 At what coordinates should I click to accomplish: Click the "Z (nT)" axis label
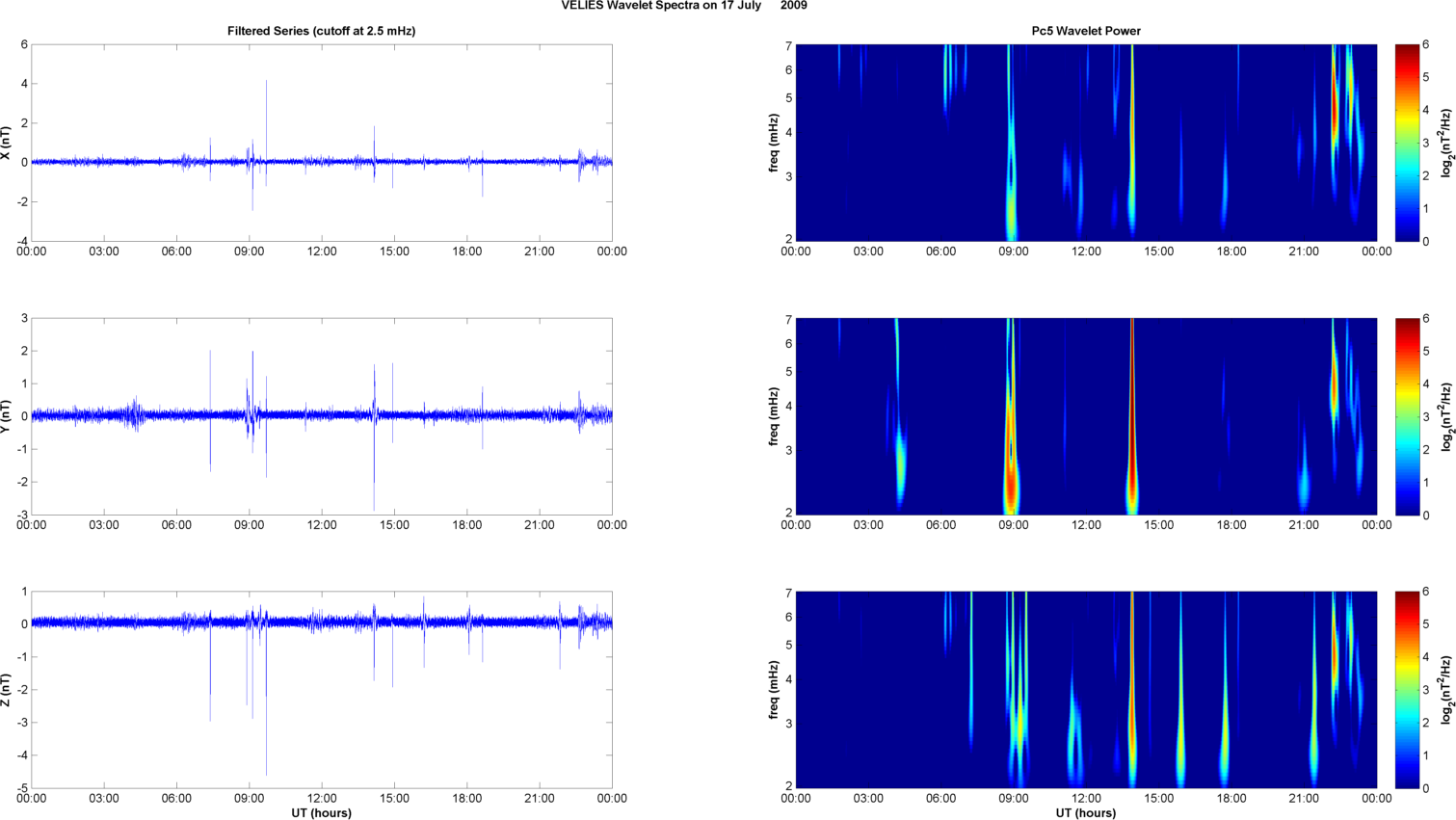[x=7, y=690]
